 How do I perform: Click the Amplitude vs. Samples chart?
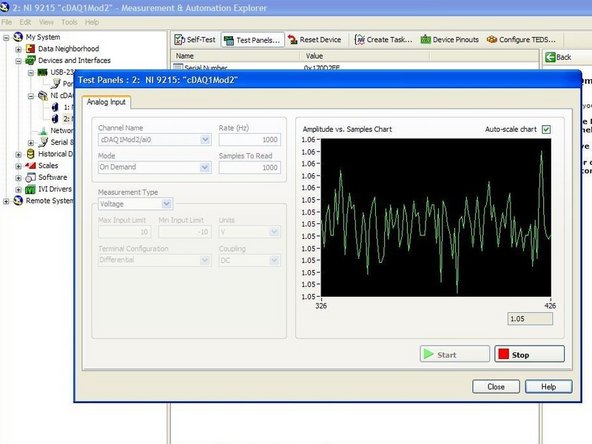436,217
